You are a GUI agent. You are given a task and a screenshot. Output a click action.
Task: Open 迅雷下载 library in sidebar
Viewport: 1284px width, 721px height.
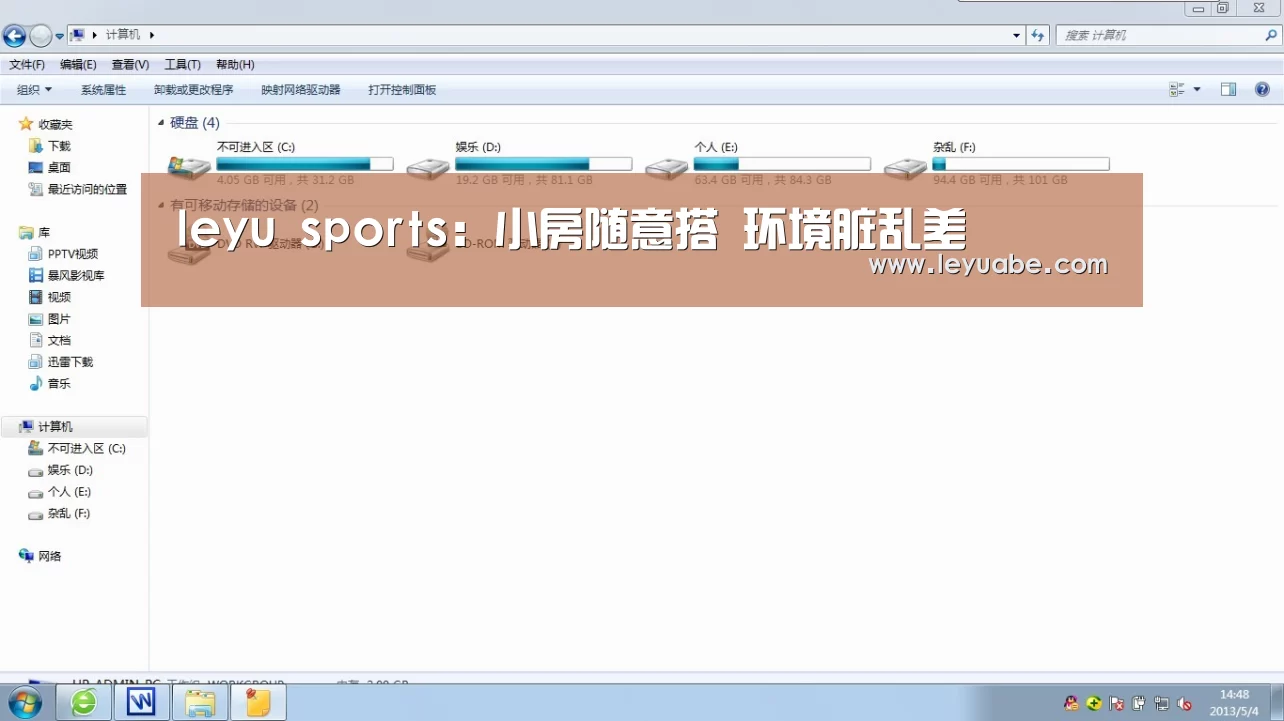[x=70, y=362]
